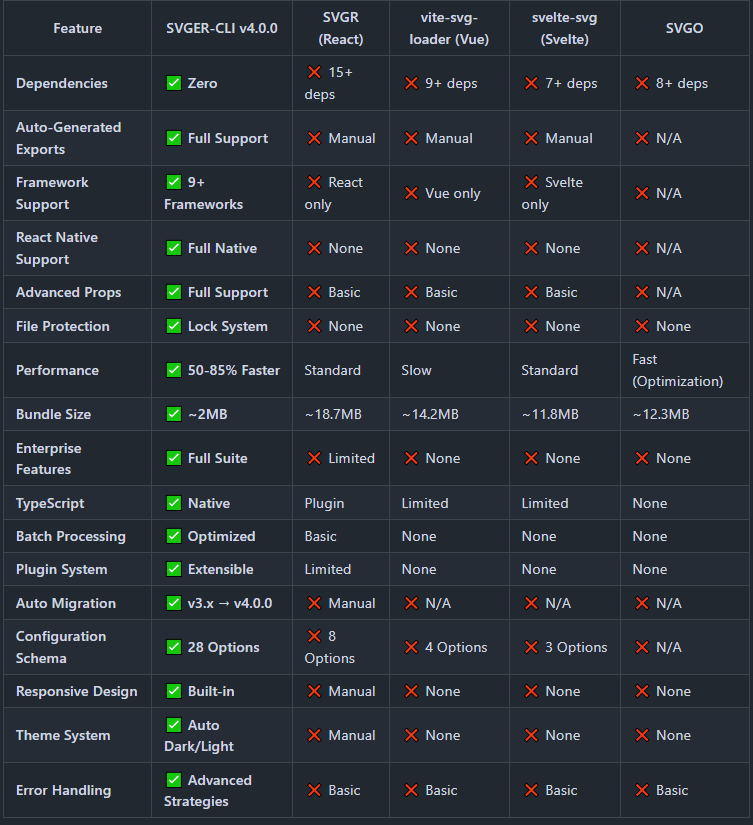753x825 pixels.
Task: Select the vite-svg-loader (Vue) column header
Action: [x=449, y=28]
